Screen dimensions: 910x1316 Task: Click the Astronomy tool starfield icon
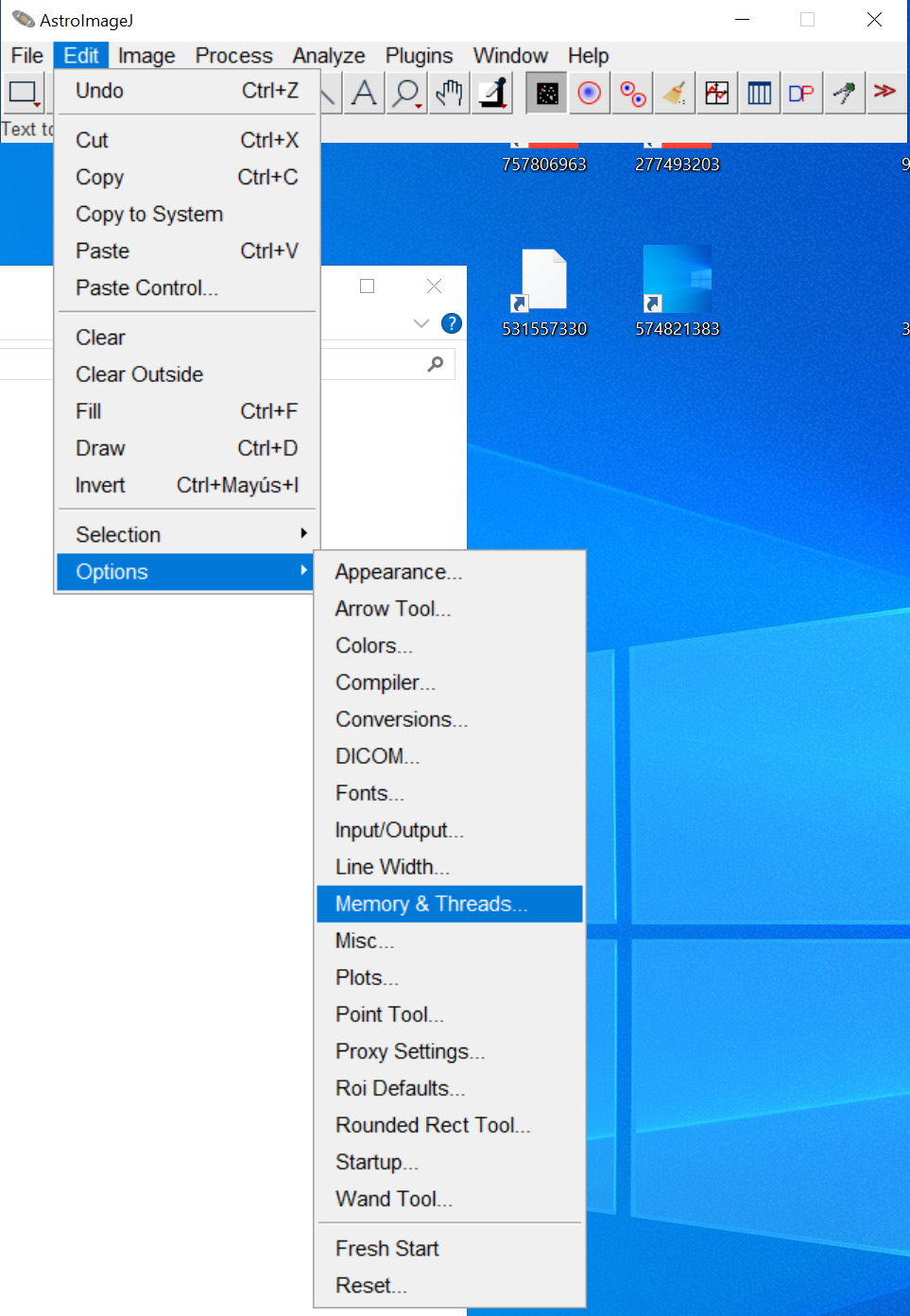point(547,93)
